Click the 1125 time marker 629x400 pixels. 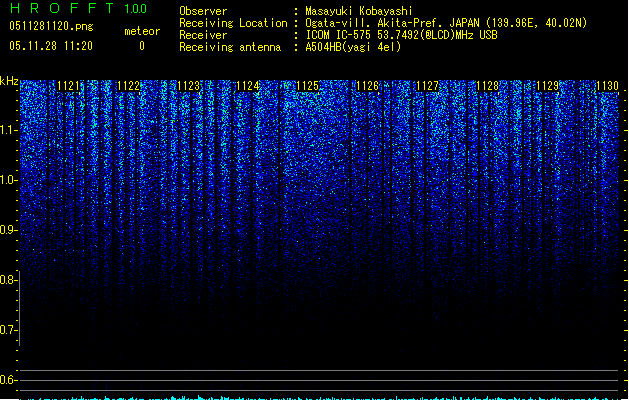[308, 86]
